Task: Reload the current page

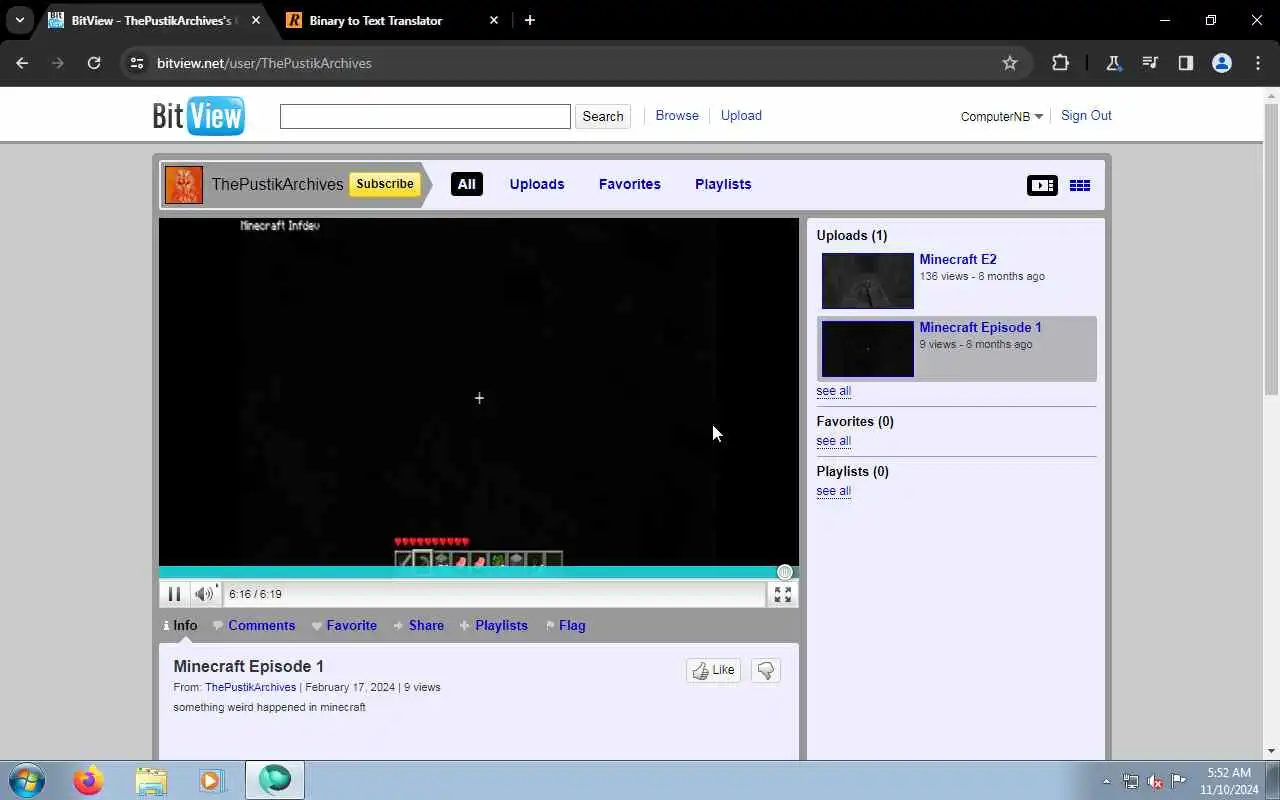Action: [94, 63]
